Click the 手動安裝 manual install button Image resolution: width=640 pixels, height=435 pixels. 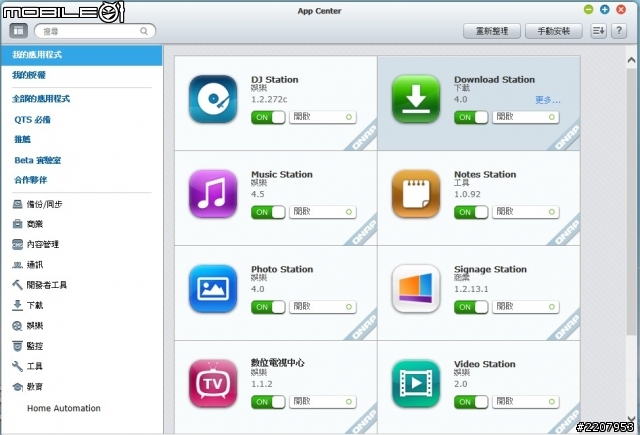point(553,31)
